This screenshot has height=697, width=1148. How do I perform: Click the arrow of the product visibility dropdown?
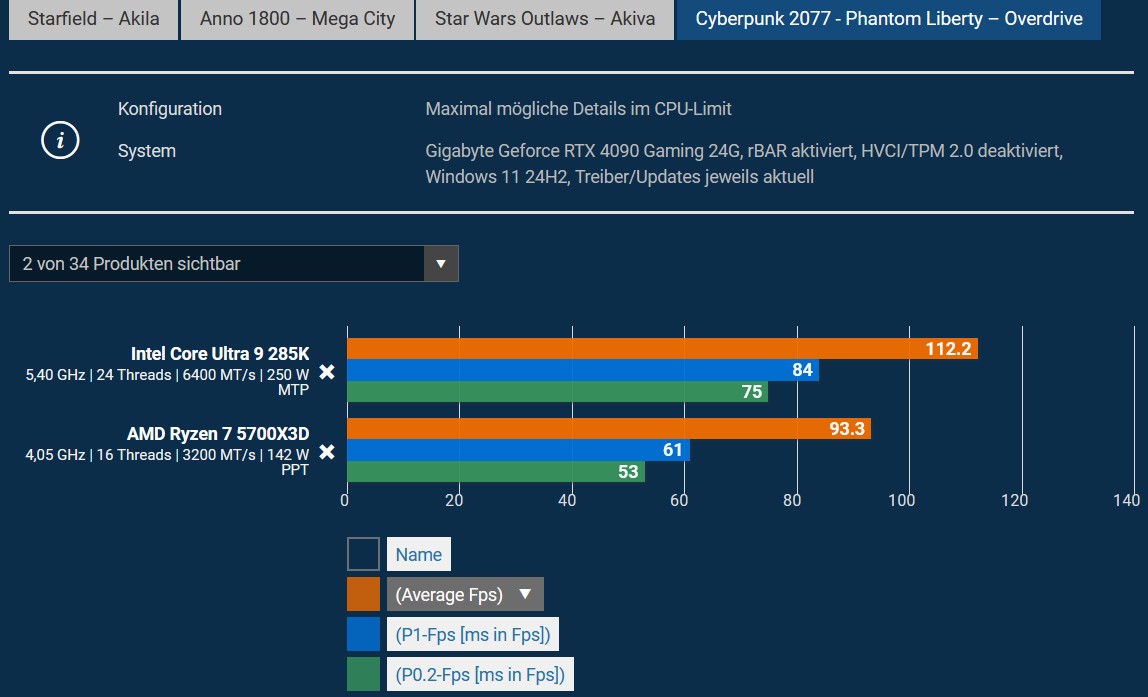[x=441, y=264]
